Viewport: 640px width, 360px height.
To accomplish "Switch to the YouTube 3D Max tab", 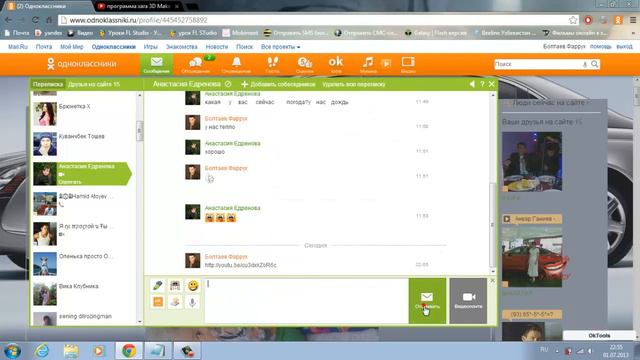I will [x=137, y=6].
